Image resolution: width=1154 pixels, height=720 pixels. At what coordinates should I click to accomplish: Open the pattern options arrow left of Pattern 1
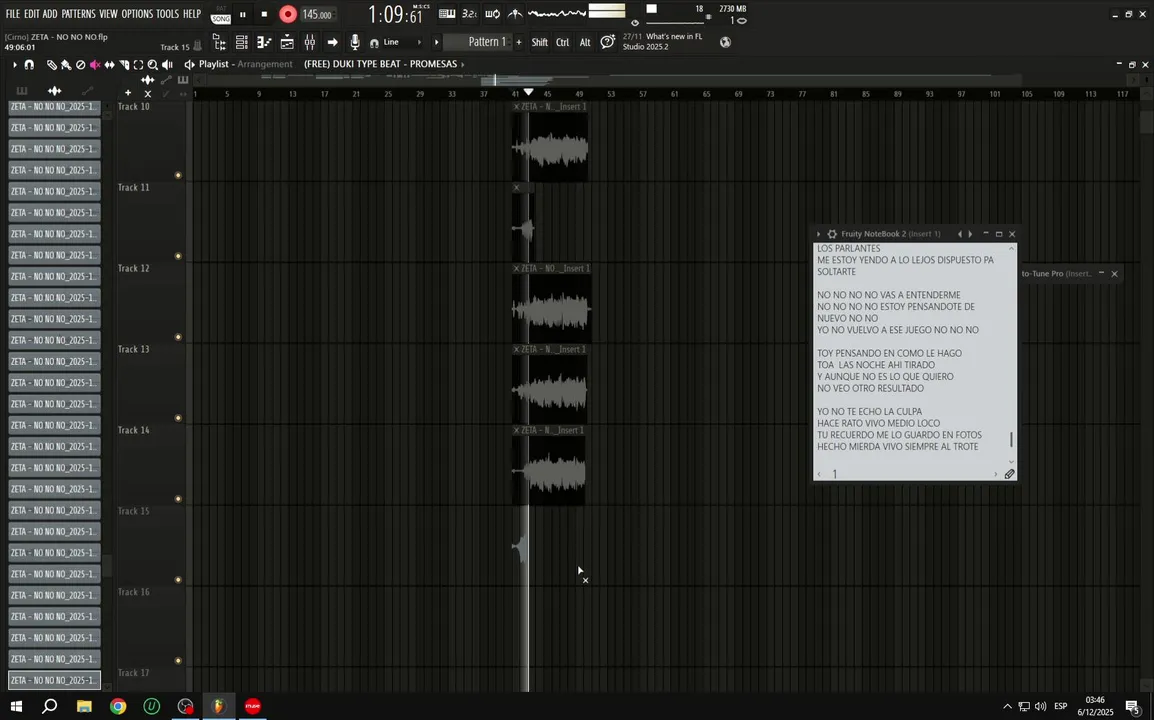pyautogui.click(x=436, y=42)
